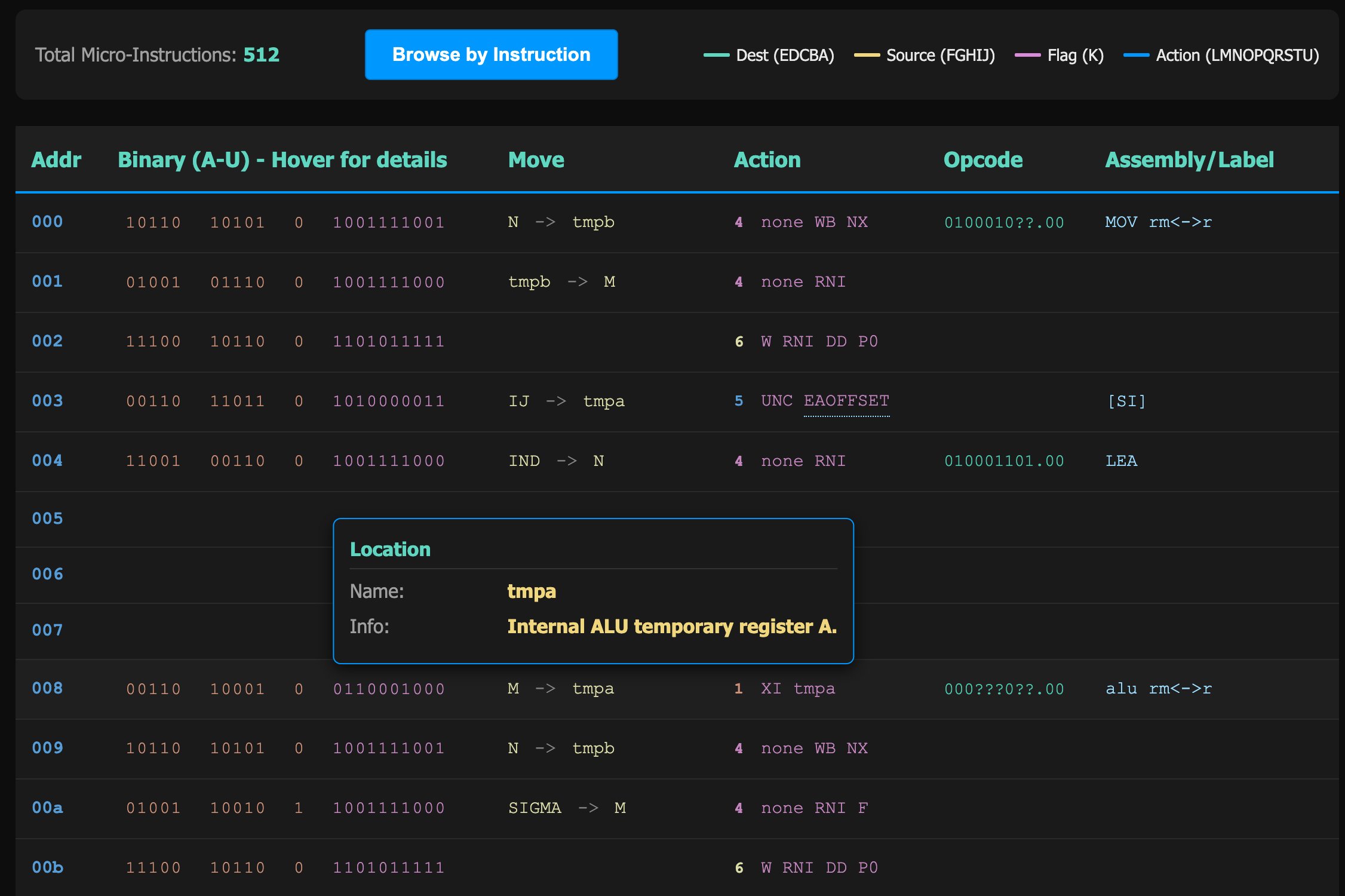Screen dimensions: 1345x896
Task: Click the Opcode column header
Action: (982, 160)
